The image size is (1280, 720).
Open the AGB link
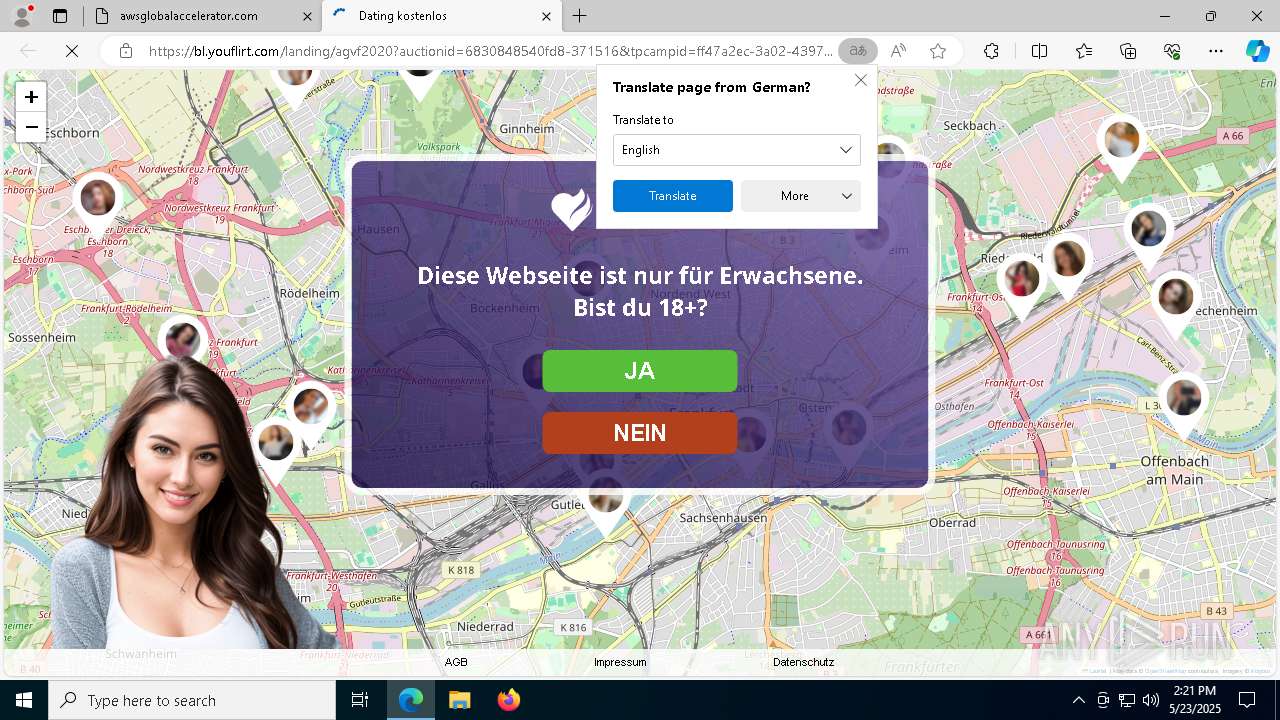[x=456, y=662]
